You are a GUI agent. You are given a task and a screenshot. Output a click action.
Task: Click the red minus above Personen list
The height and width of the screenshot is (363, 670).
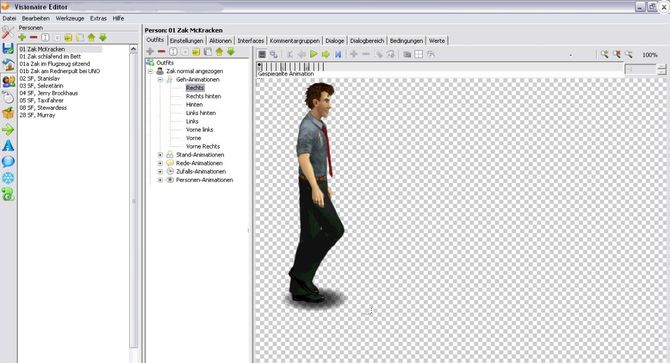coord(33,38)
